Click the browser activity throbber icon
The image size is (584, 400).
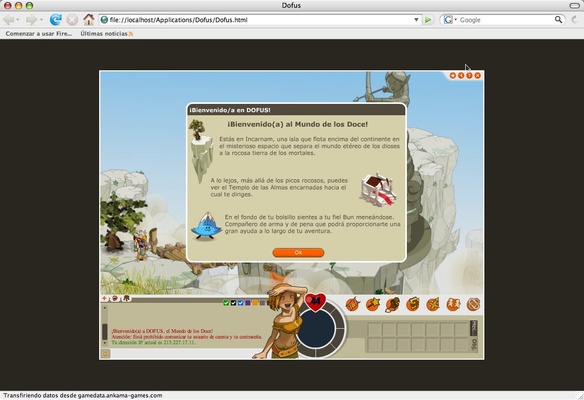pos(575,20)
